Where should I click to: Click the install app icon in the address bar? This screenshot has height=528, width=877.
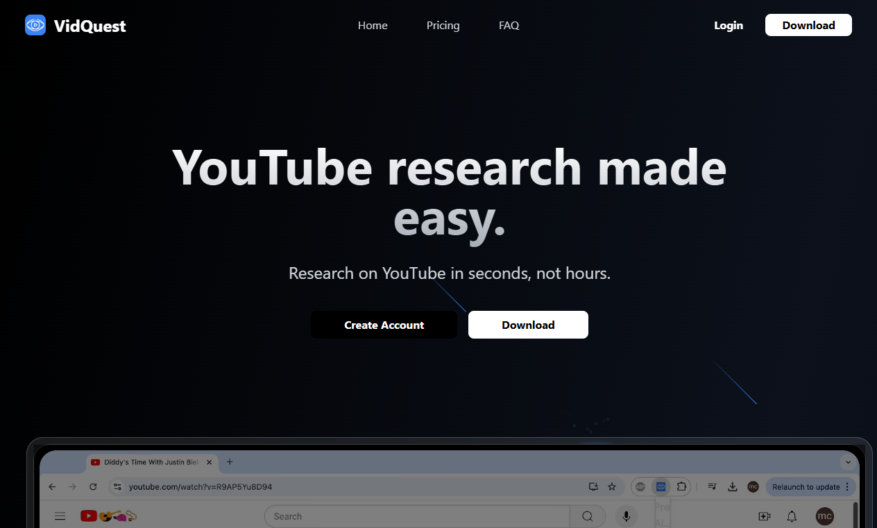593,487
